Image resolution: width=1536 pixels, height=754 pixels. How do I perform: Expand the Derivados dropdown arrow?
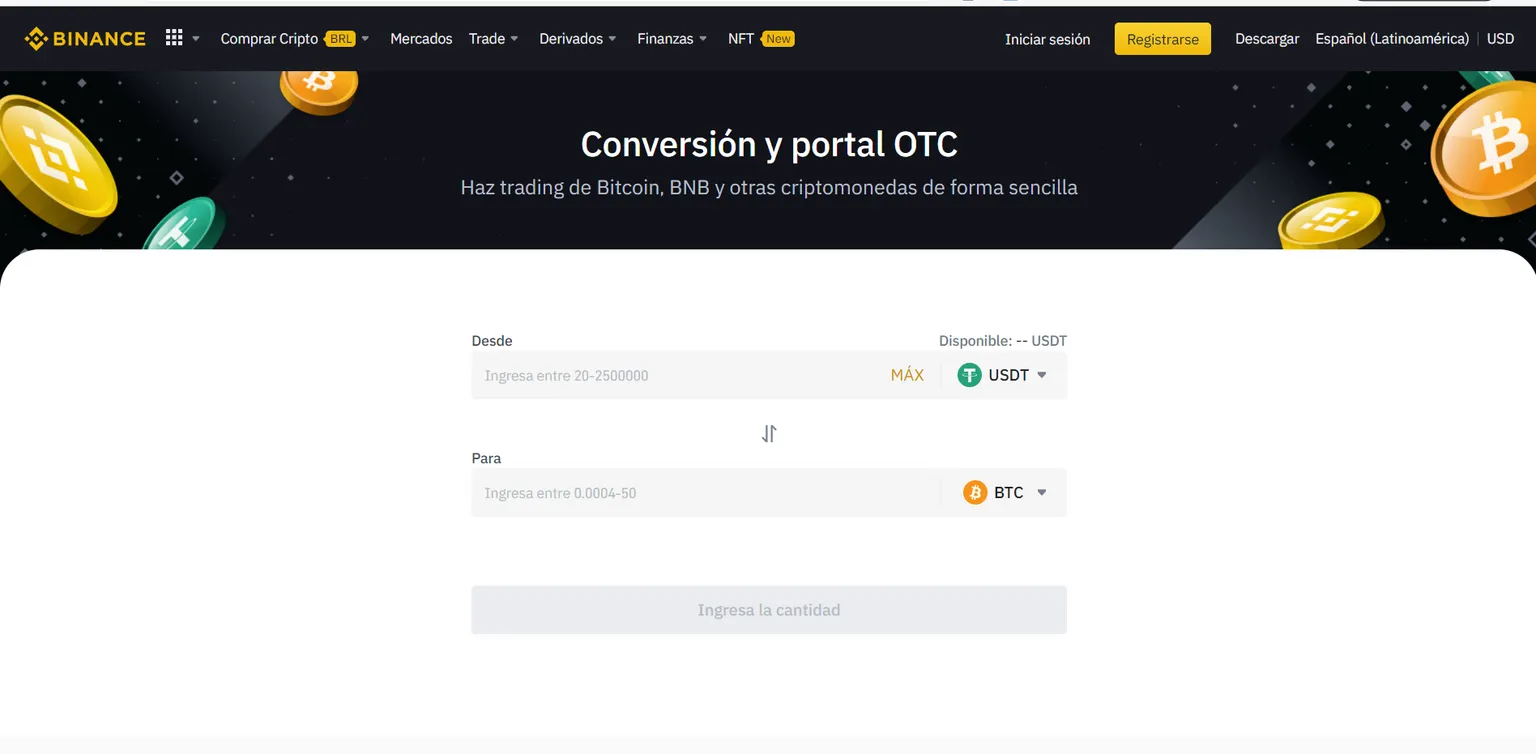point(612,39)
